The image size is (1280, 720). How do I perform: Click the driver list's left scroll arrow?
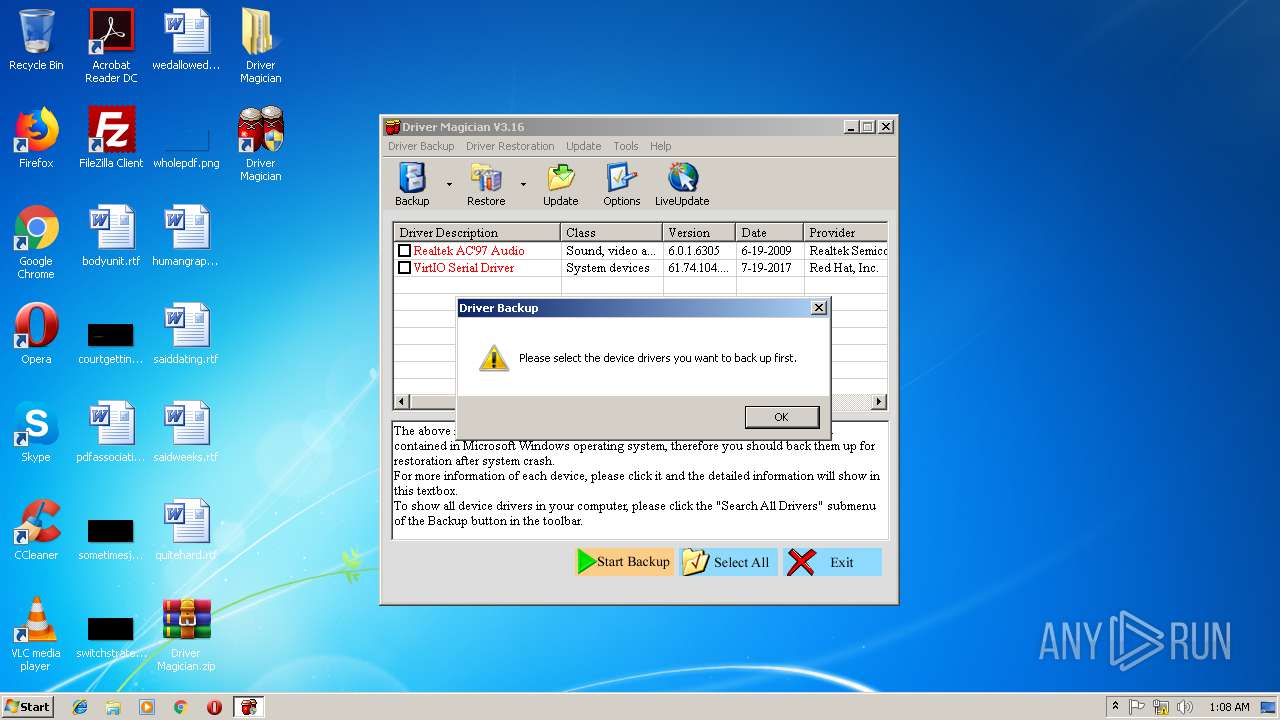pos(402,402)
